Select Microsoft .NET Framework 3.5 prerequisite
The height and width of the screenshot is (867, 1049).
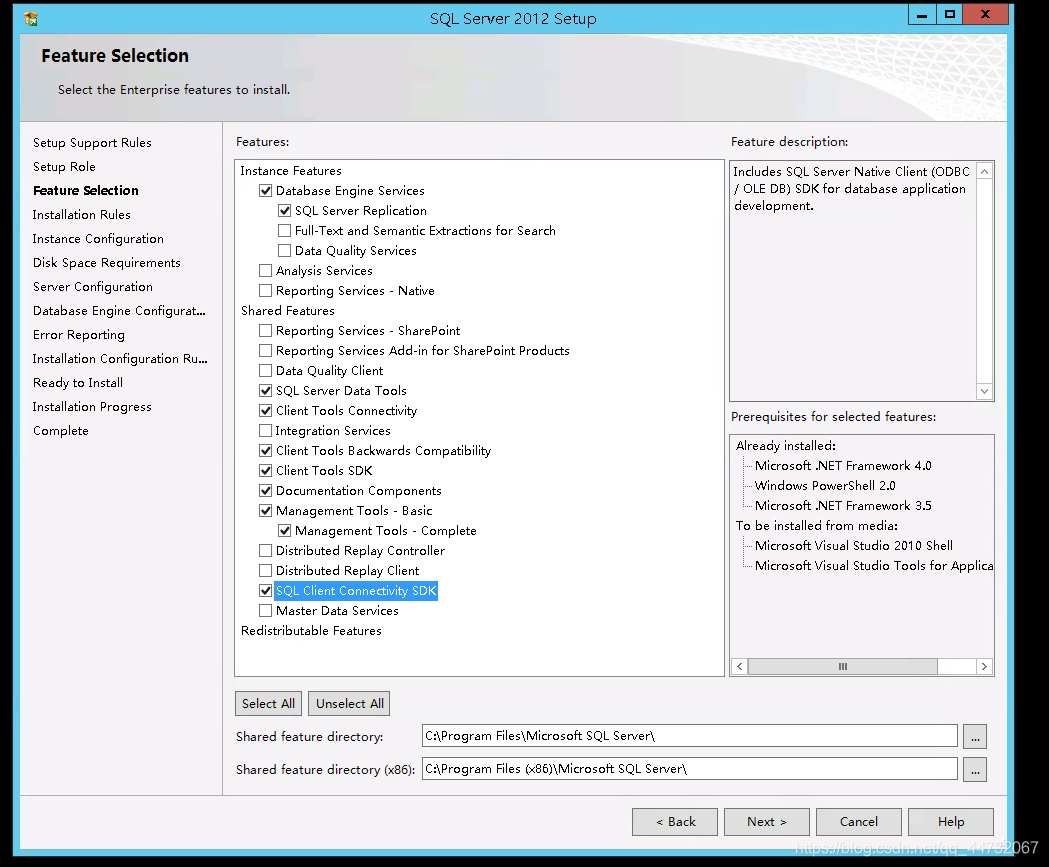pos(843,506)
